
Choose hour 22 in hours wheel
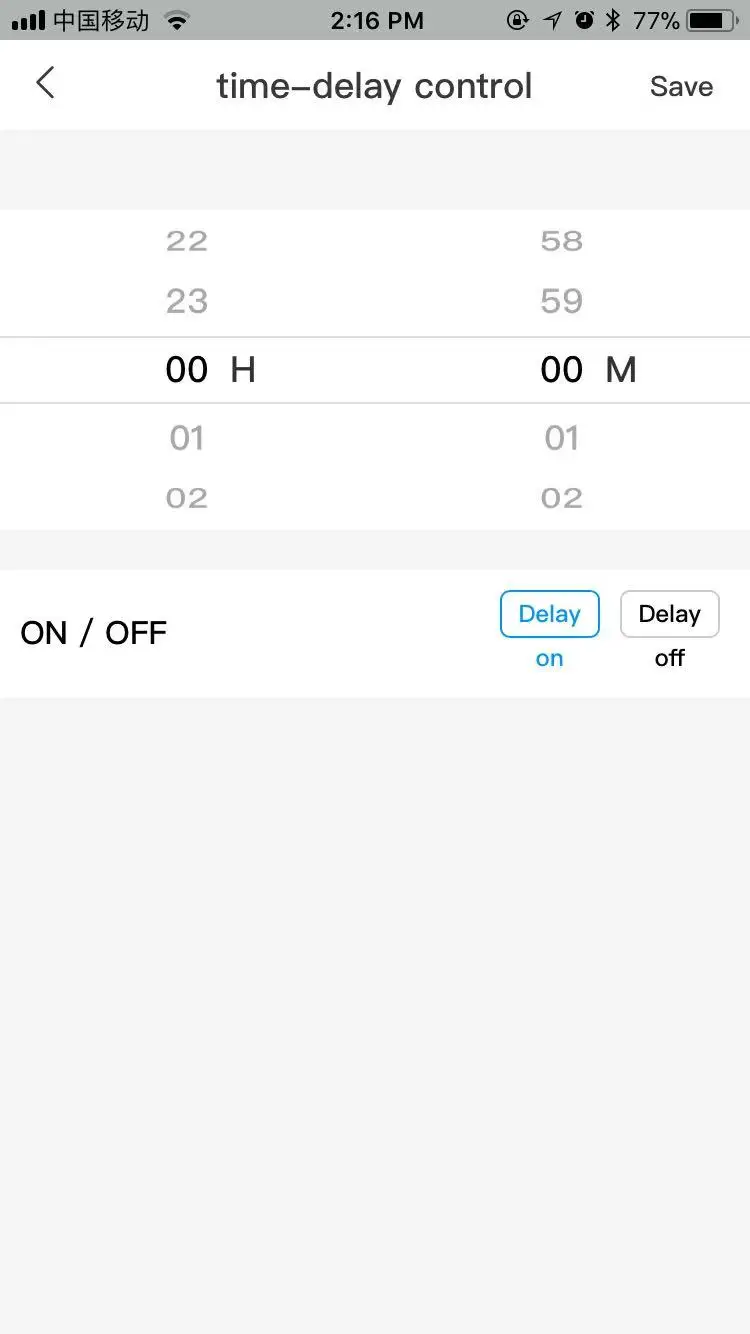(x=187, y=241)
